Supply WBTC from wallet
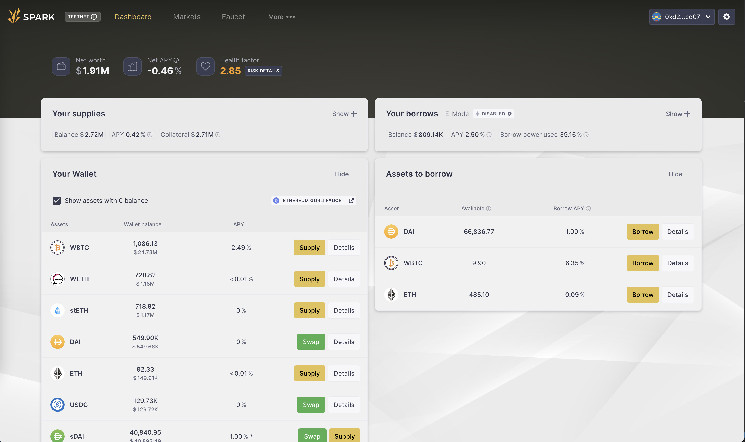 point(309,247)
